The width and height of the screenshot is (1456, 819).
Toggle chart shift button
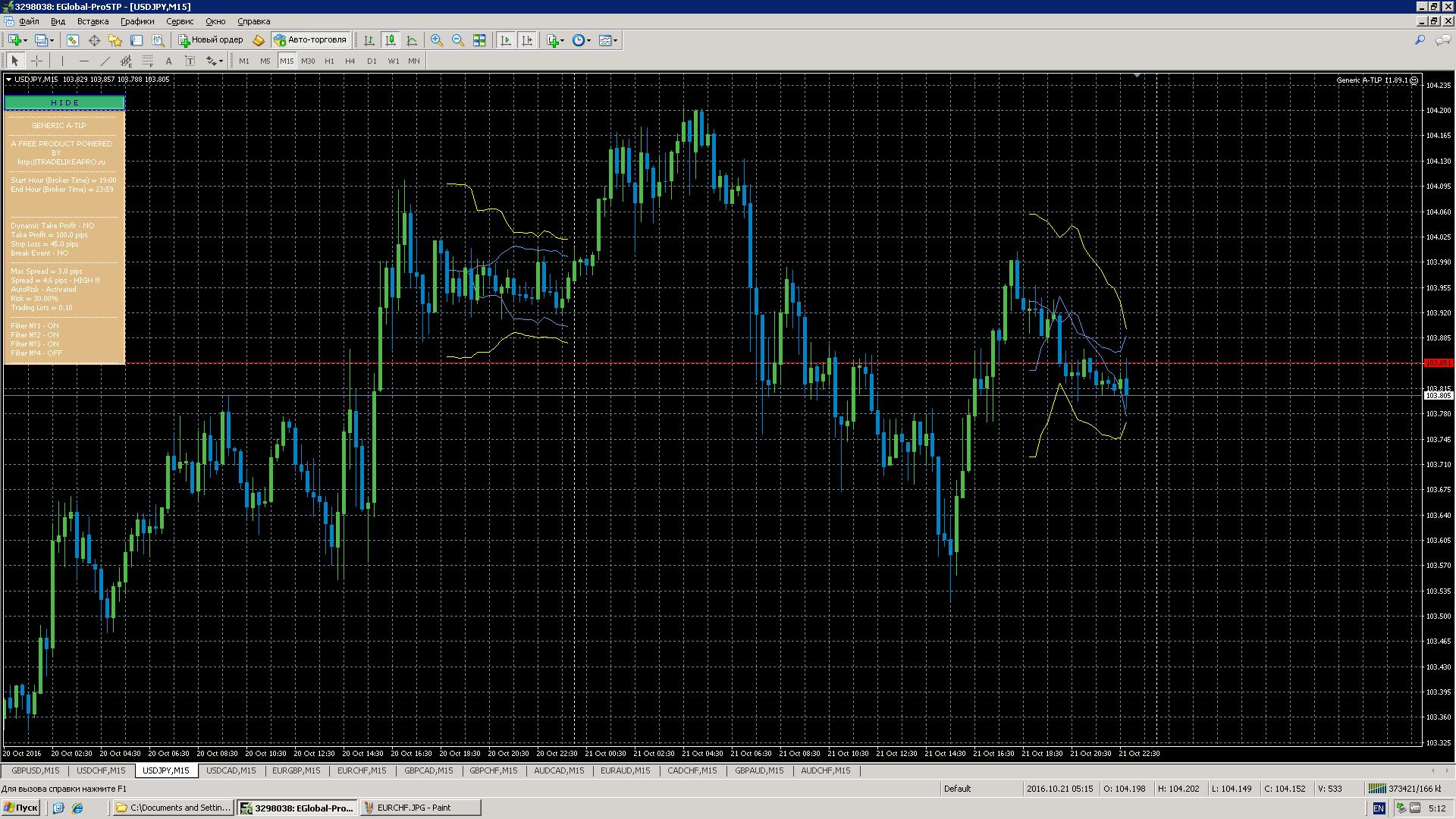tap(527, 40)
